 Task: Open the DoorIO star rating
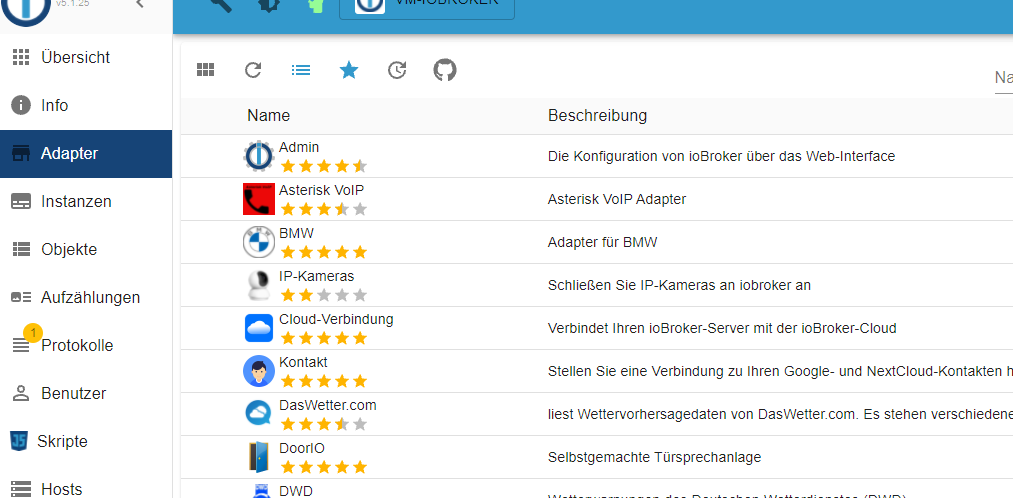pos(324,467)
